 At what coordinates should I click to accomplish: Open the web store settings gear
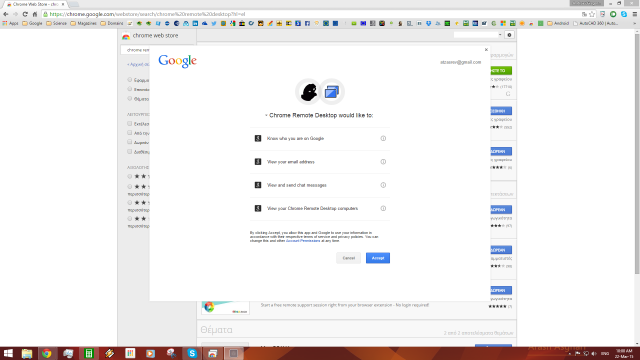pyautogui.click(x=509, y=35)
